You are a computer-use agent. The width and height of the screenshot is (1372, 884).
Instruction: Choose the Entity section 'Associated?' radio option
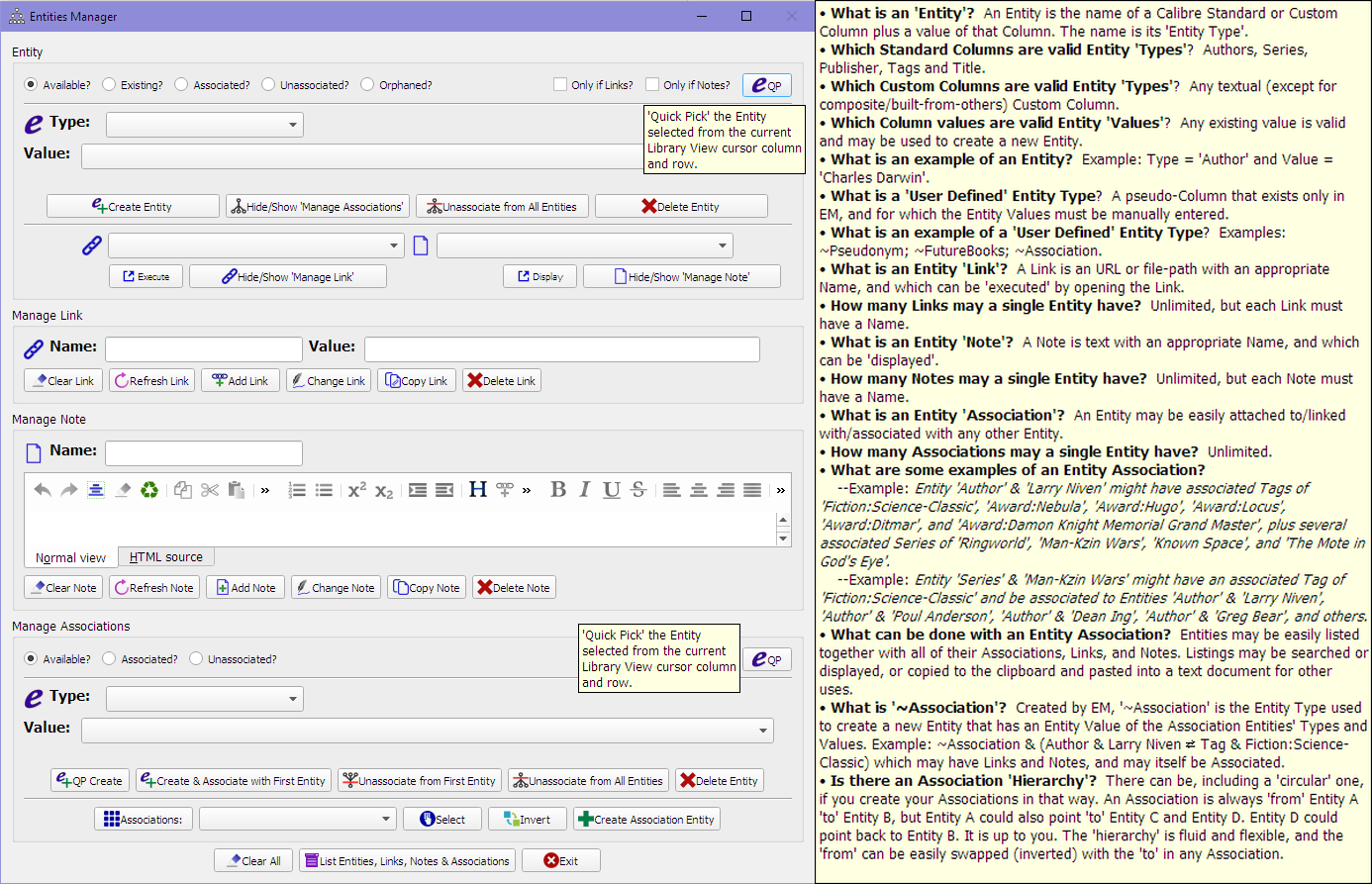pos(181,85)
